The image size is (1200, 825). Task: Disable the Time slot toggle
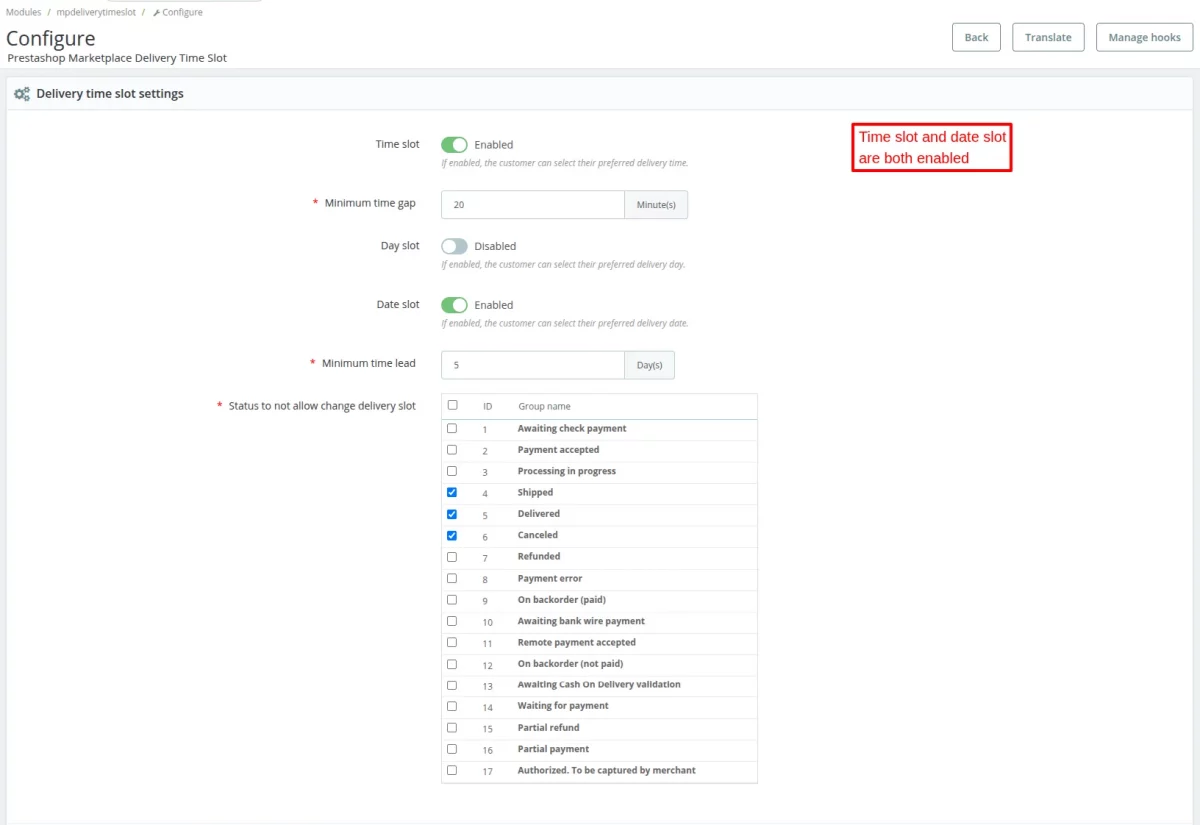(x=454, y=144)
